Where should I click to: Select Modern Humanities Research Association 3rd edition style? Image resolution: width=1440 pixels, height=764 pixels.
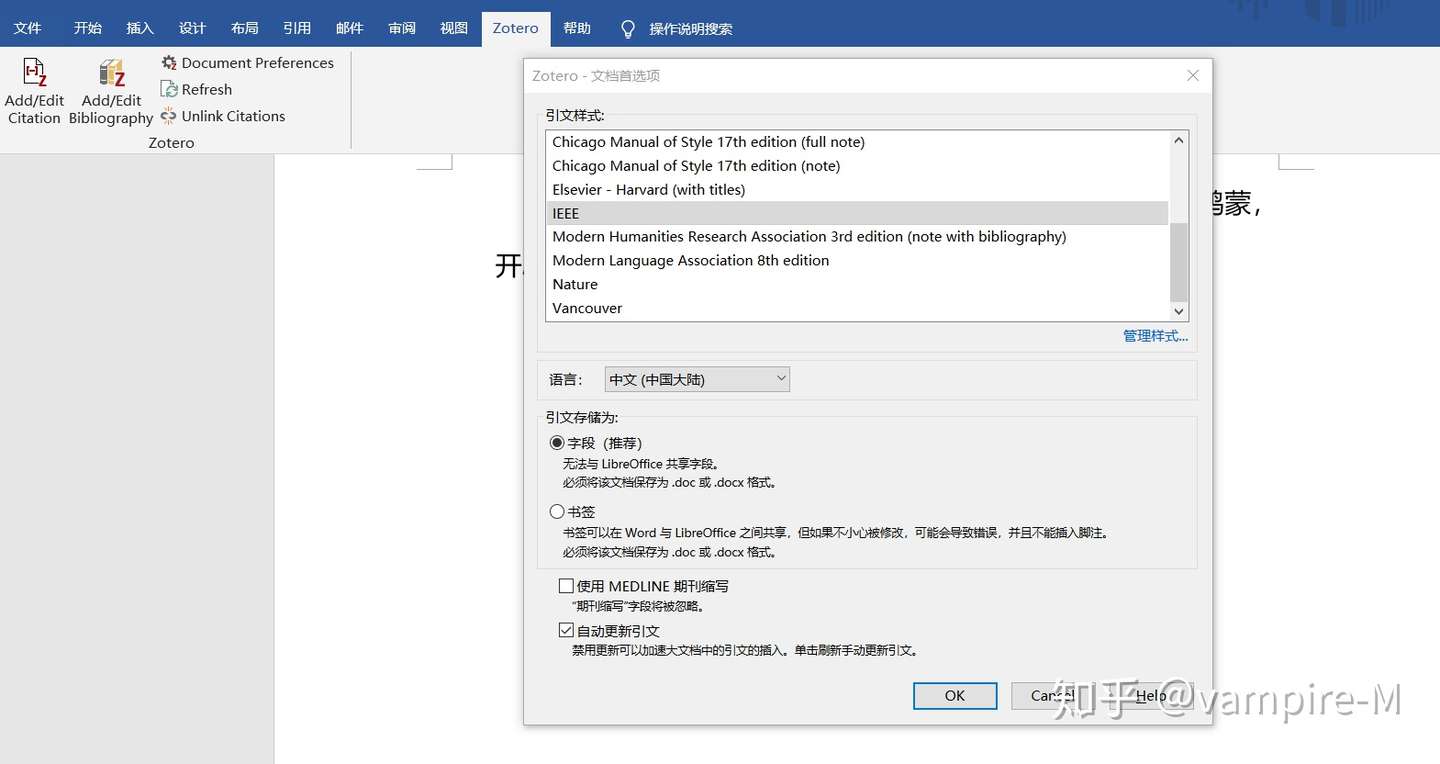pos(857,237)
